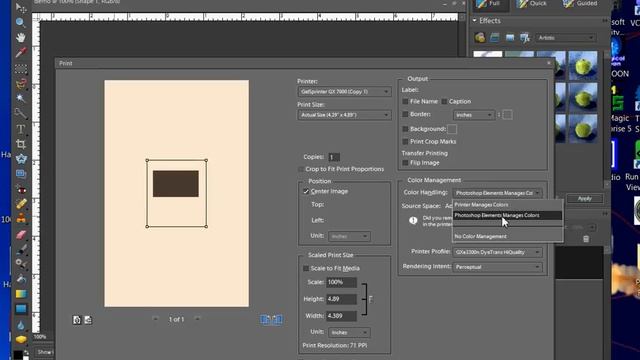Screen dimensions: 640x360
Task: Open Filters category in Effects panel
Action: pos(480,38)
